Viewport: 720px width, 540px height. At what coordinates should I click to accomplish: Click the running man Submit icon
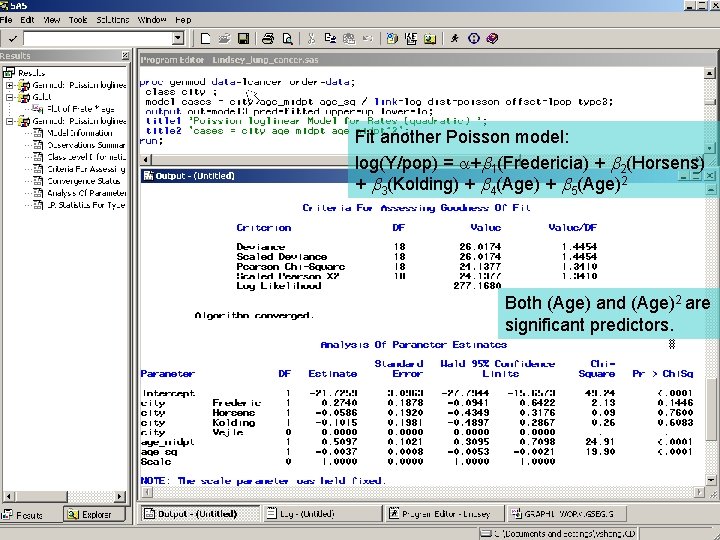point(455,39)
